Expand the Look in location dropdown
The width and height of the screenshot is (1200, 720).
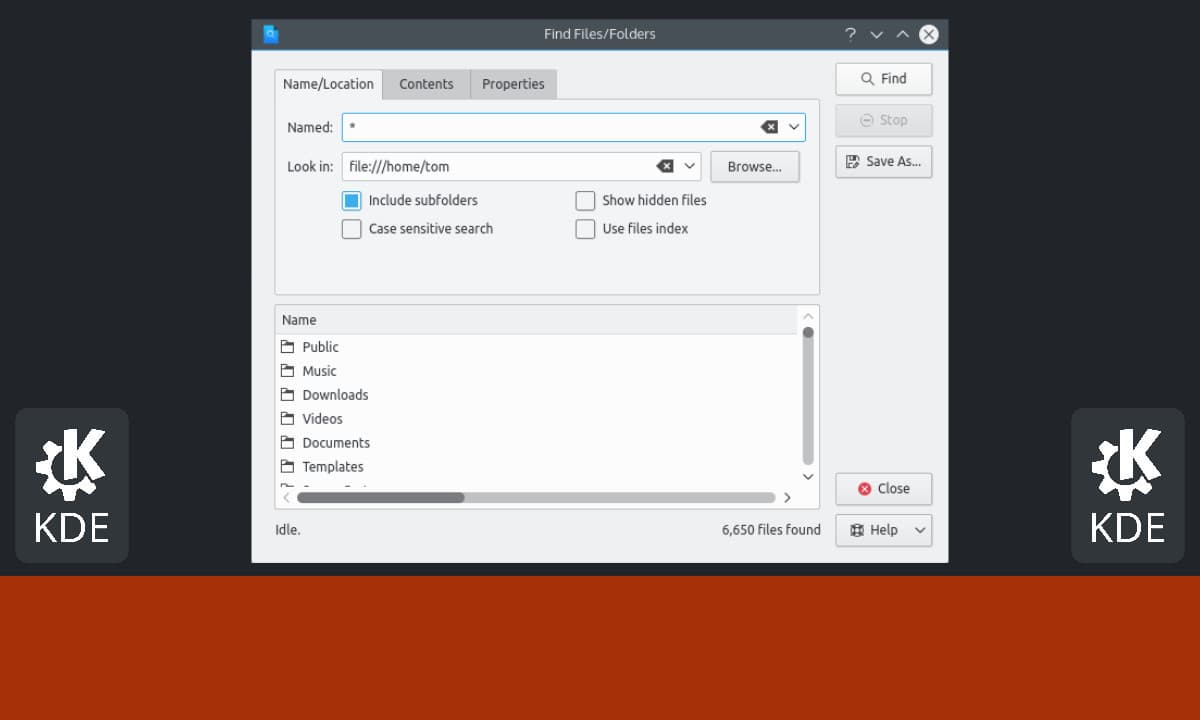point(689,166)
